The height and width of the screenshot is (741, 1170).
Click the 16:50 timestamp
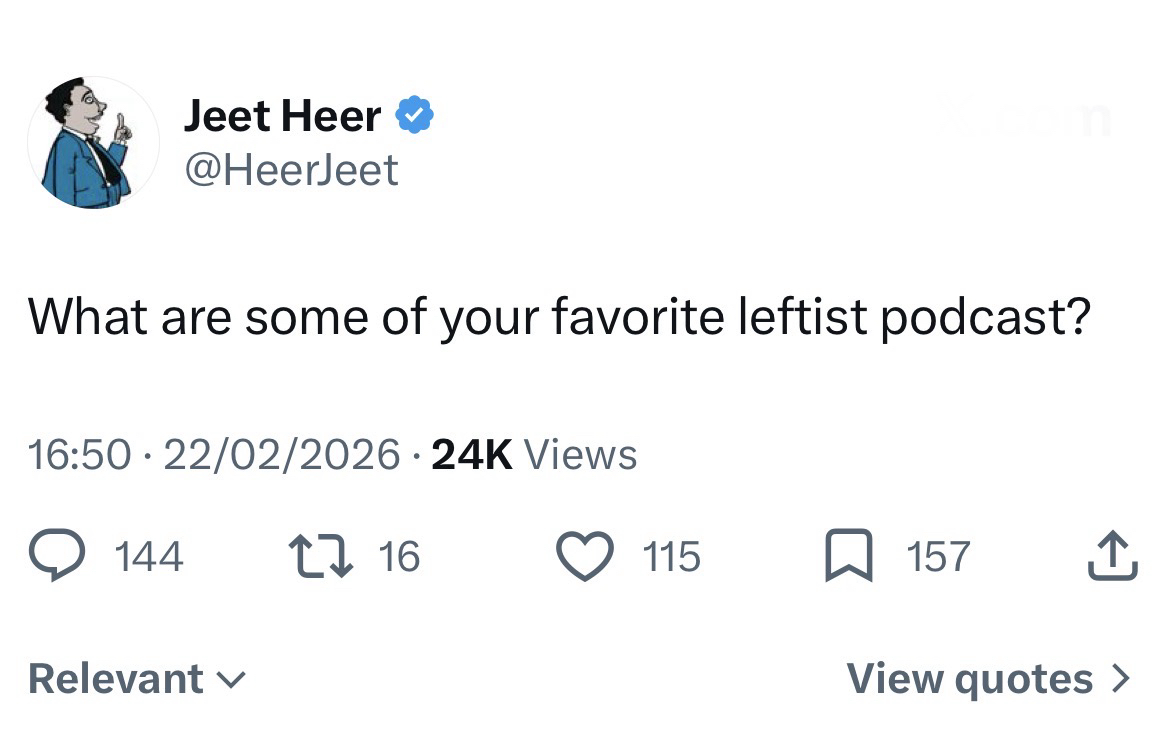(80, 455)
